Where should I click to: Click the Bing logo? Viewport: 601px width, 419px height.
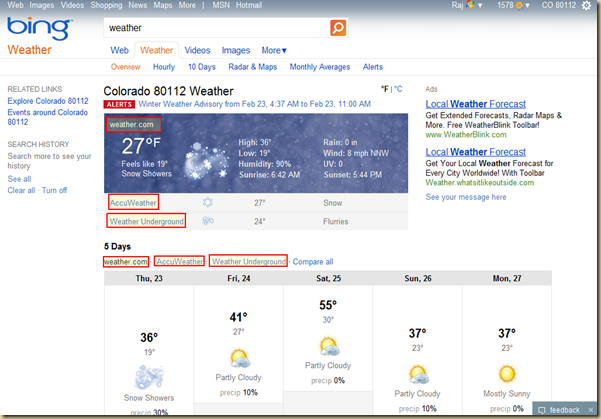coord(39,28)
